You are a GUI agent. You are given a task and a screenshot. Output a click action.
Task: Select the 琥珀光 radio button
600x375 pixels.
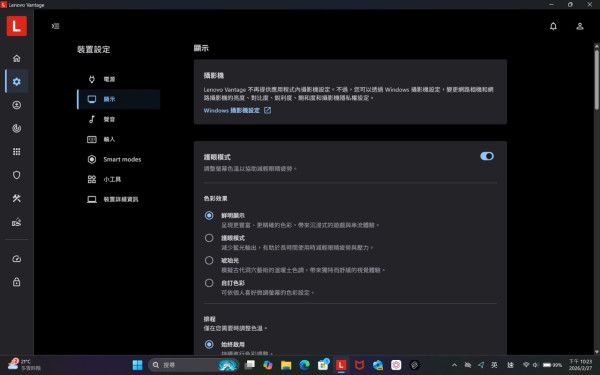click(209, 261)
